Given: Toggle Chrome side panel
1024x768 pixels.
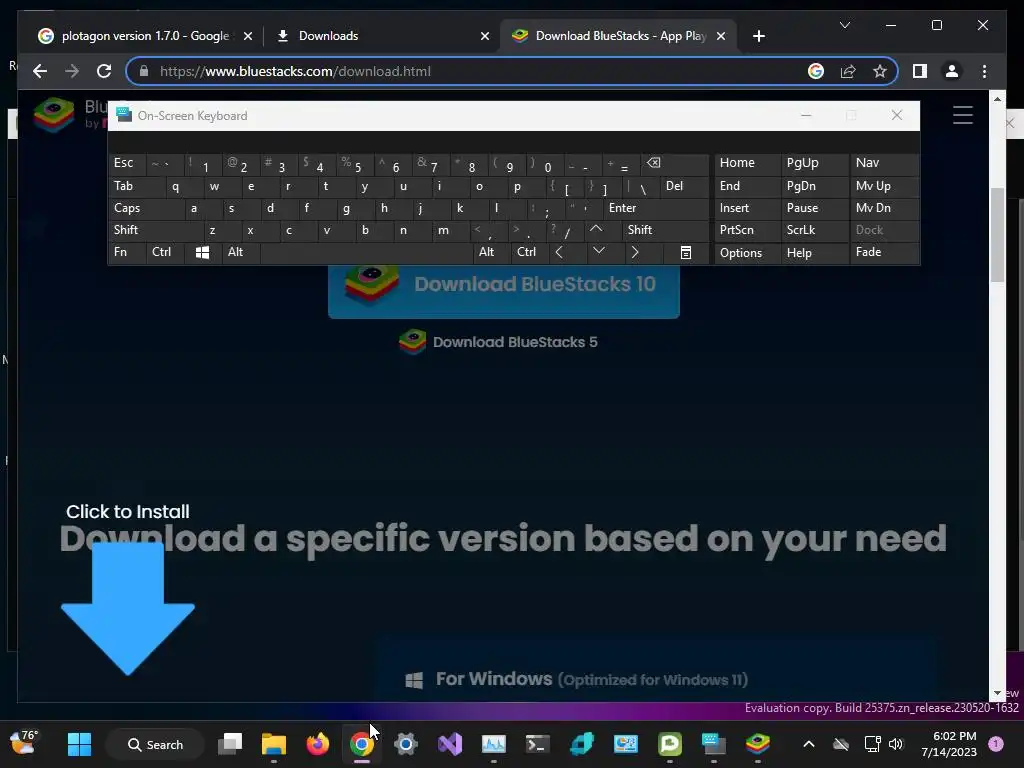Looking at the screenshot, I should 920,71.
